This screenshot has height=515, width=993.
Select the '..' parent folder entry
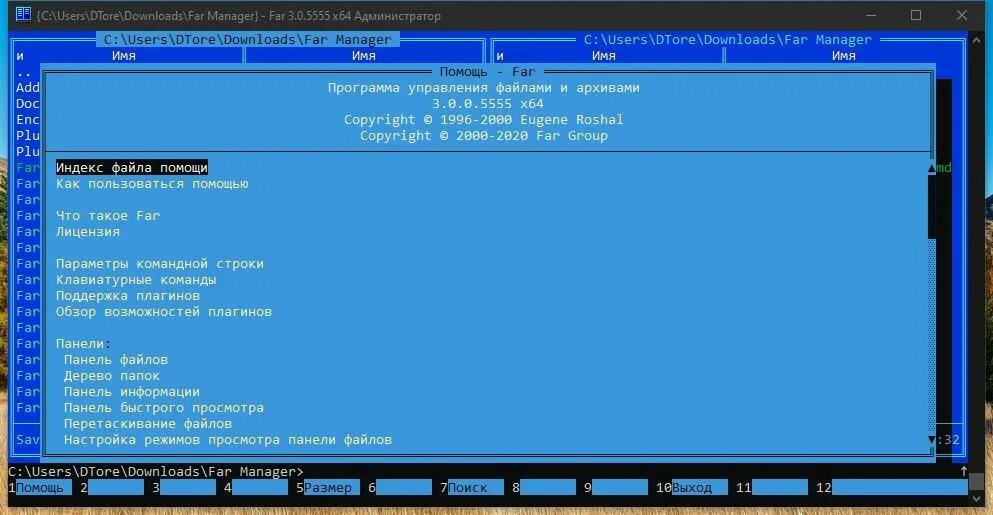pyautogui.click(x=24, y=72)
